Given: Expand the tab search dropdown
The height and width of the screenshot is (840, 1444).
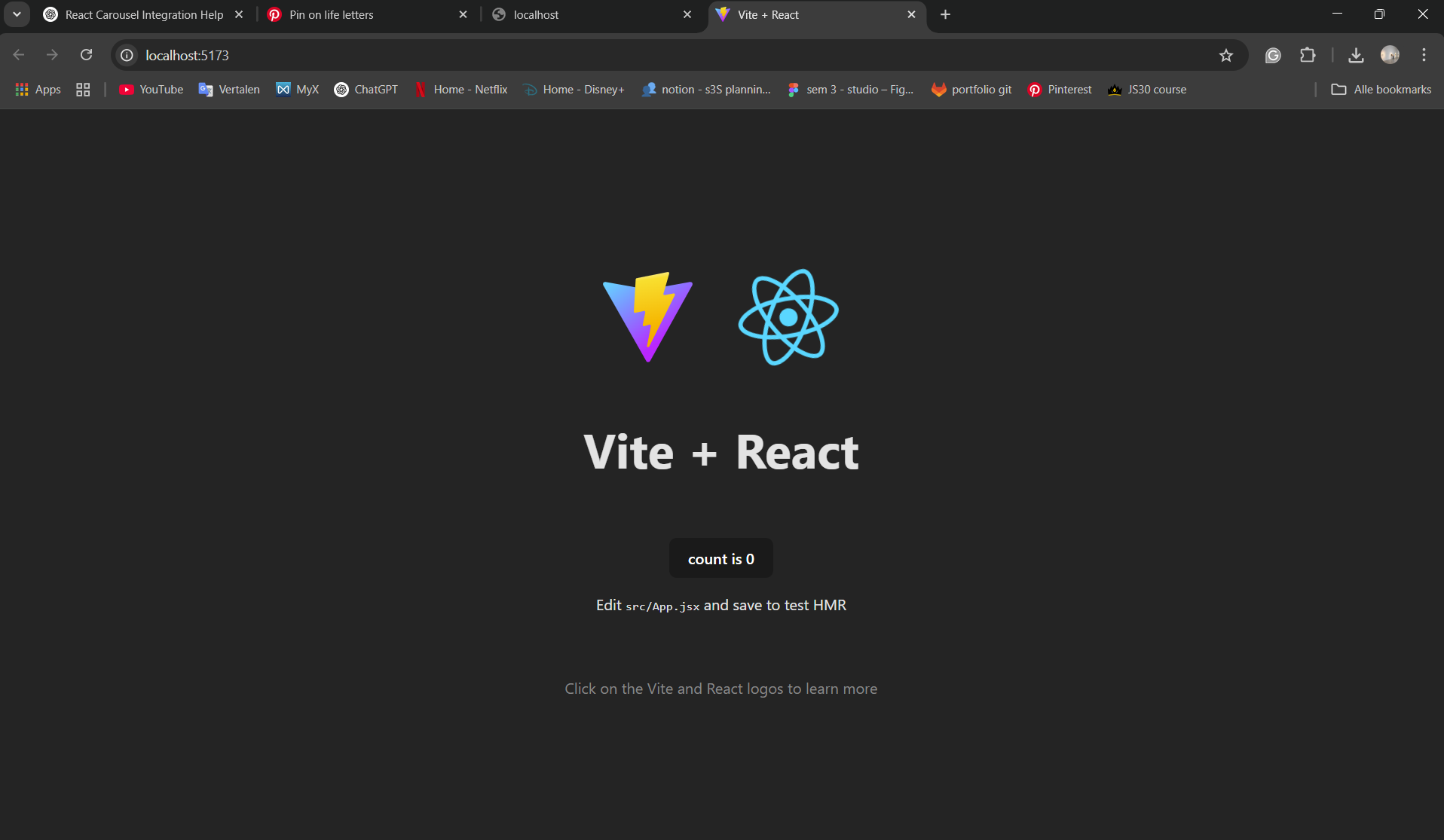Looking at the screenshot, I should pos(17,14).
